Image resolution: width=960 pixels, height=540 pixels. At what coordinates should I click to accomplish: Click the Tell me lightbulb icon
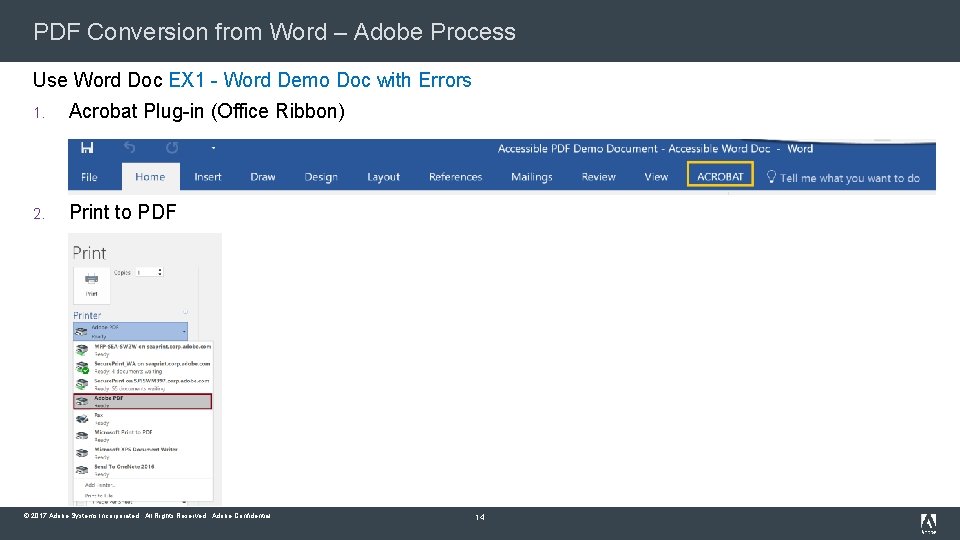pos(771,177)
